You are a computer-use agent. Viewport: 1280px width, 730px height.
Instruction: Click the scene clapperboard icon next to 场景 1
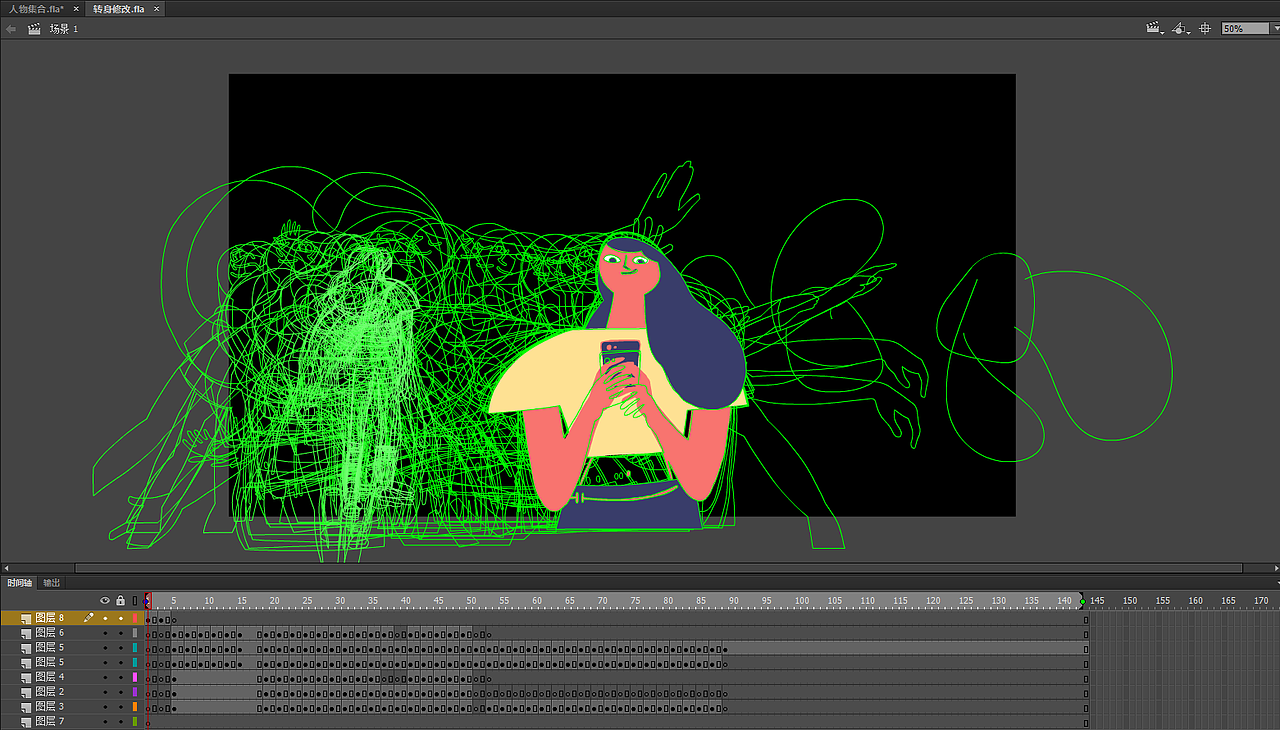tap(34, 29)
